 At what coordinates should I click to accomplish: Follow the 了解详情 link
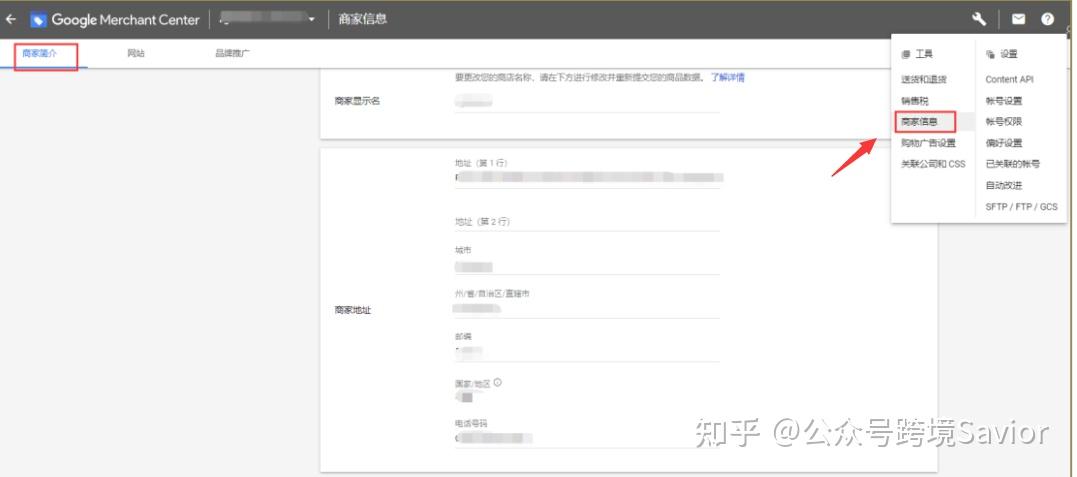[727, 78]
